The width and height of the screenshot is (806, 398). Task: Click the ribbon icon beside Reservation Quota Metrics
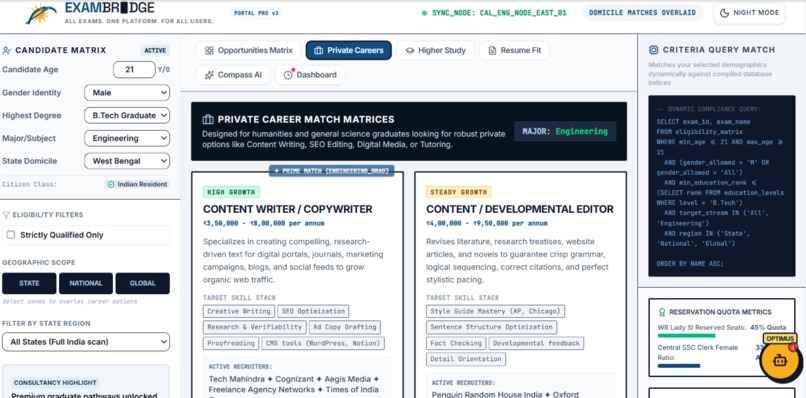pos(662,312)
